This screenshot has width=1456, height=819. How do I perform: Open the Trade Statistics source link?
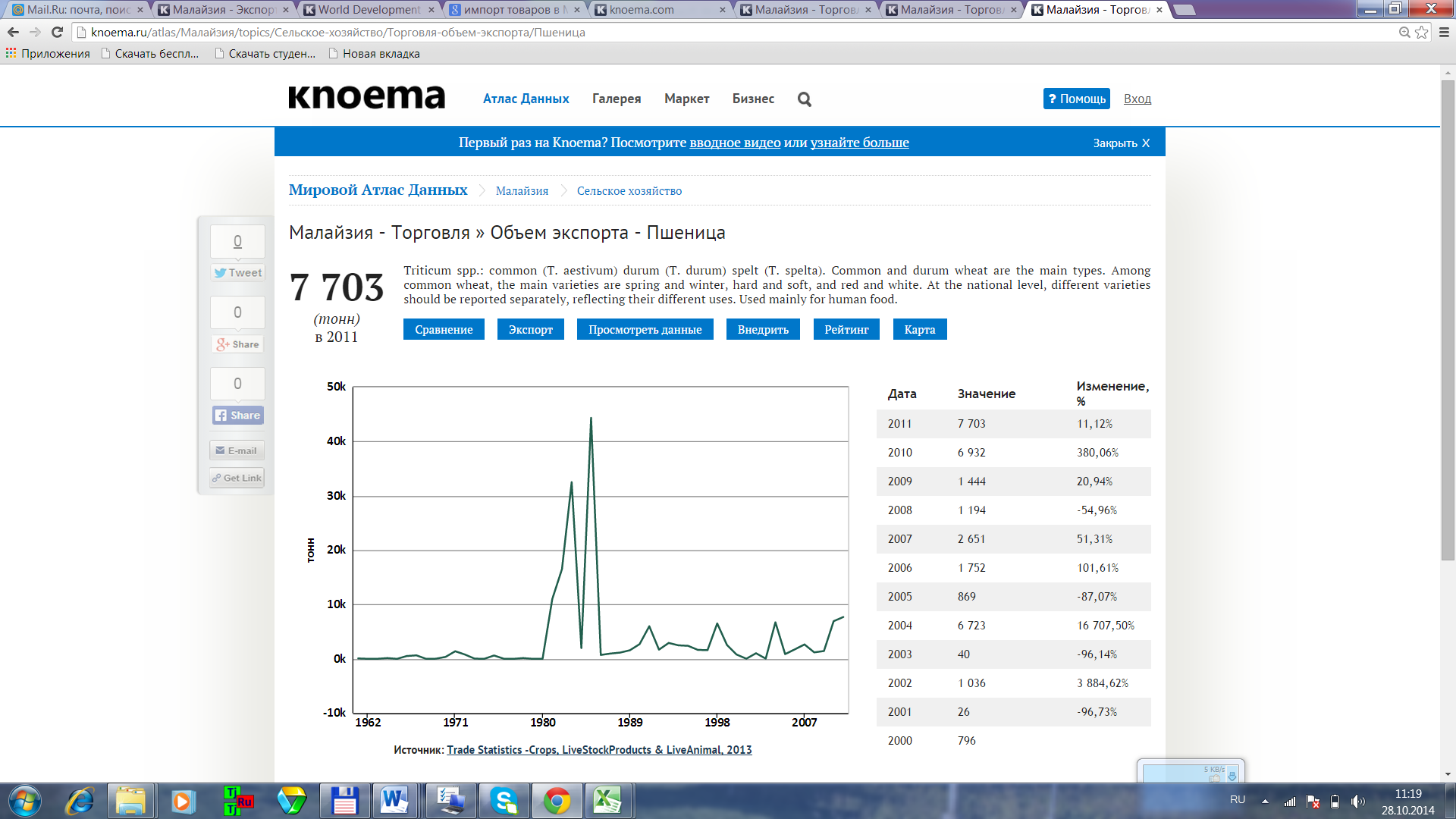point(599,749)
